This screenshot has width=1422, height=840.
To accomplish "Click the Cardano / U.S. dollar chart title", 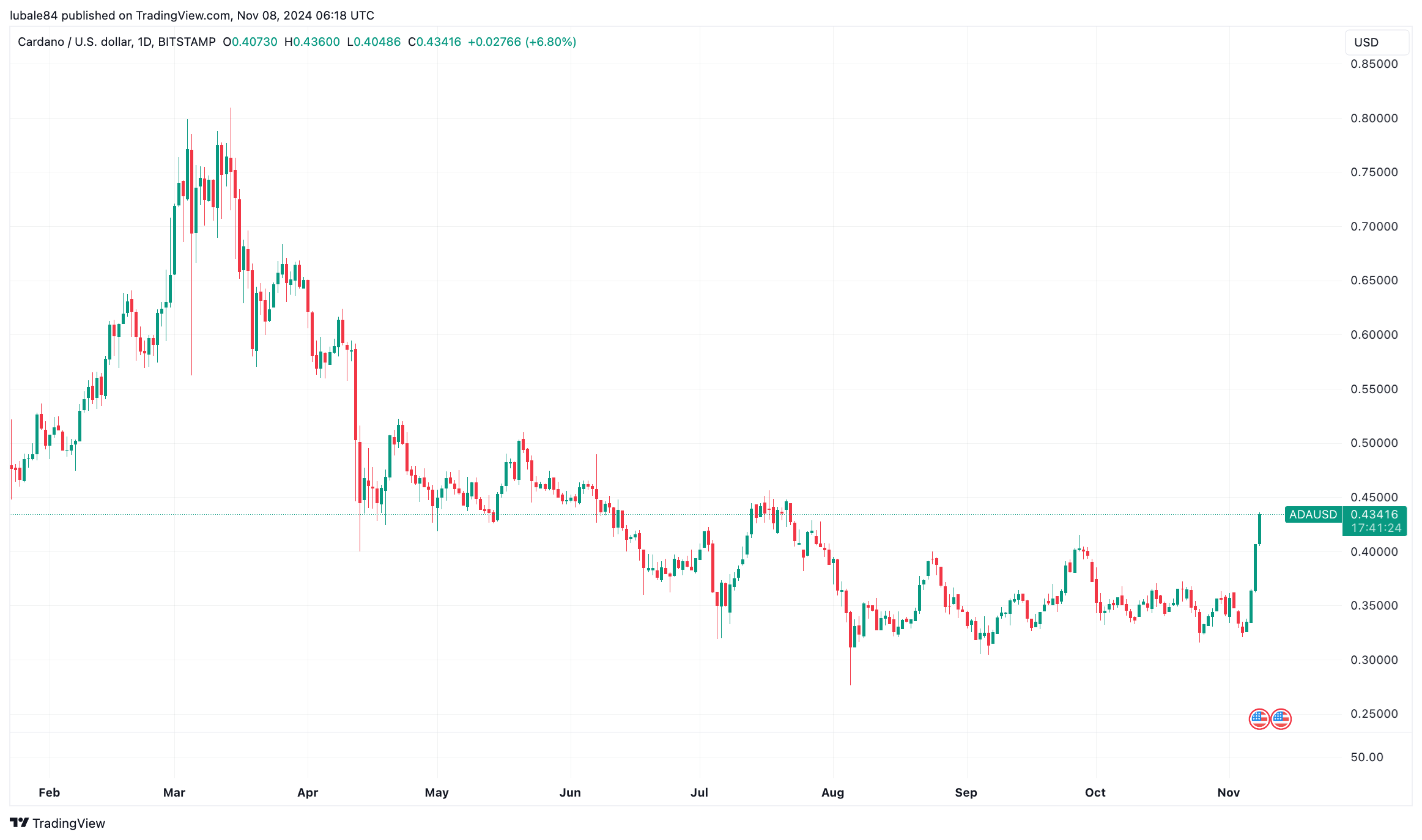I will pos(116,42).
